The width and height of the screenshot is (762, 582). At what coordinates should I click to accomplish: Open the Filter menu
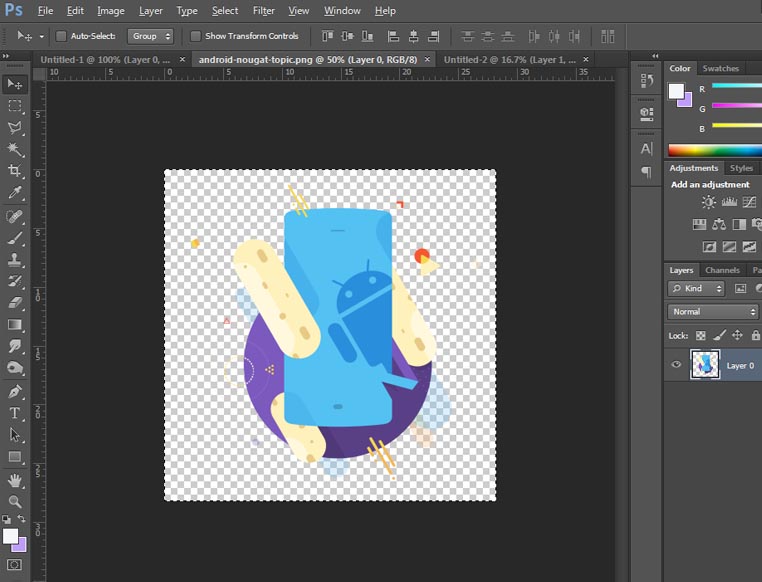pos(263,11)
